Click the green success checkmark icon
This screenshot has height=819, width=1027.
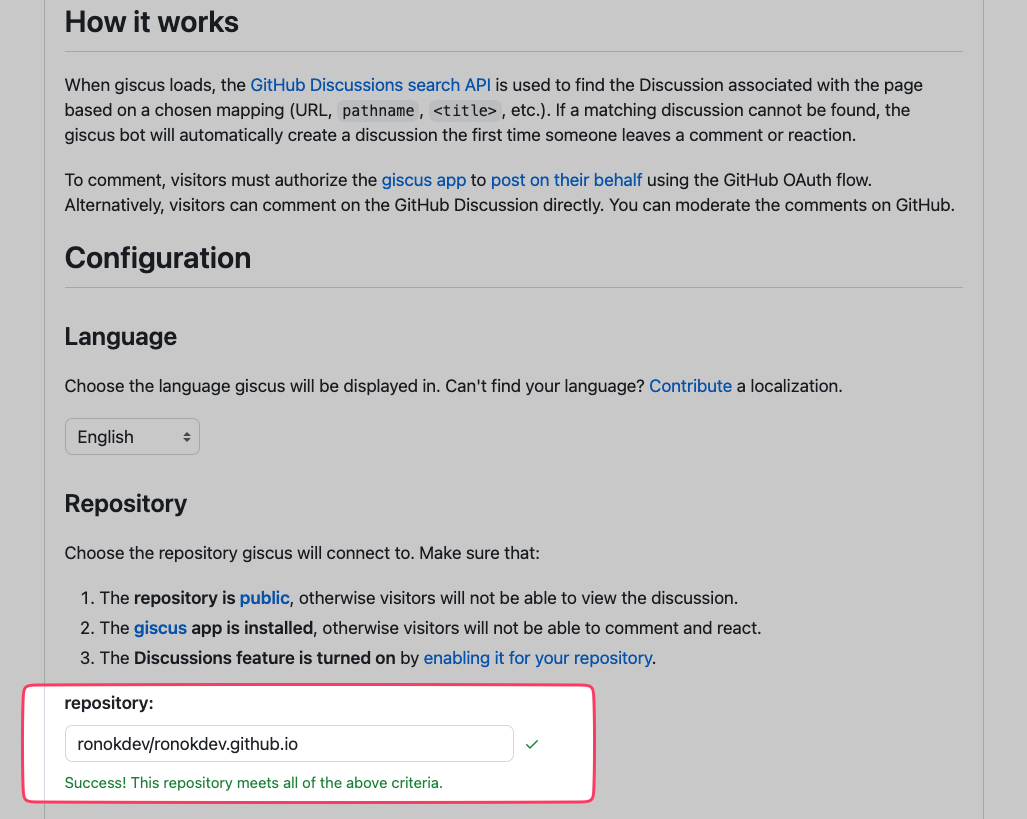pos(532,744)
